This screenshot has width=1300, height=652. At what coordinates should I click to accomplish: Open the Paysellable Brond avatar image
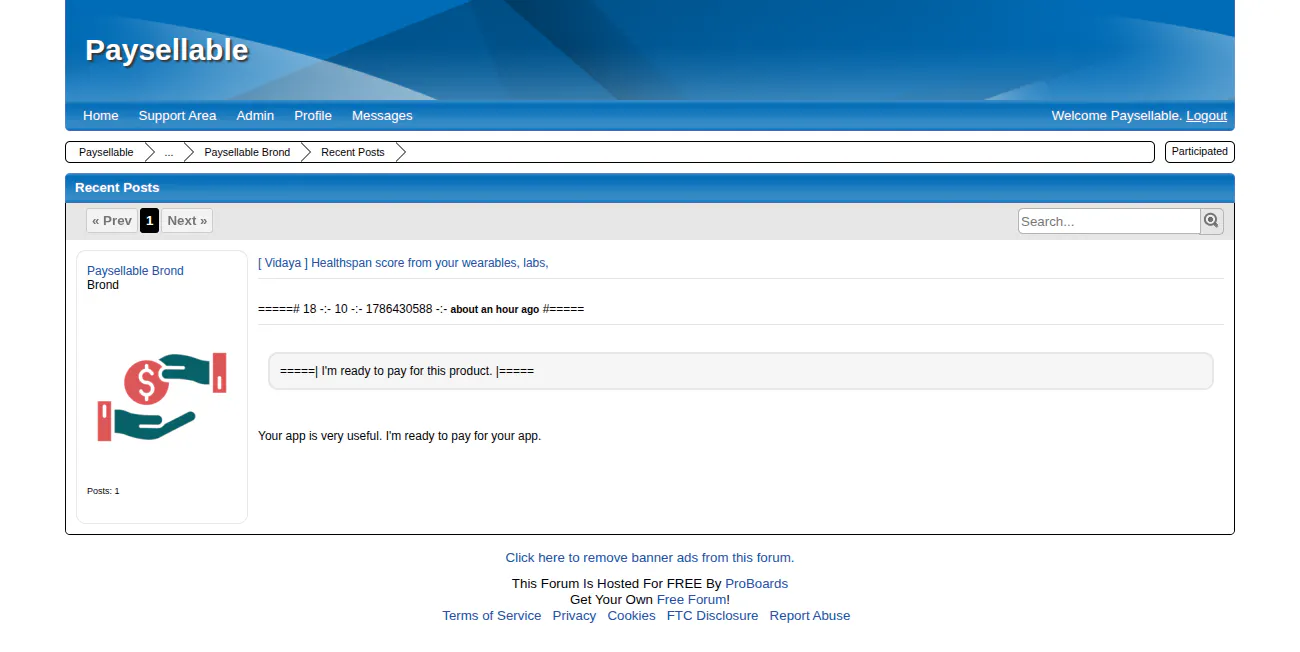point(162,397)
